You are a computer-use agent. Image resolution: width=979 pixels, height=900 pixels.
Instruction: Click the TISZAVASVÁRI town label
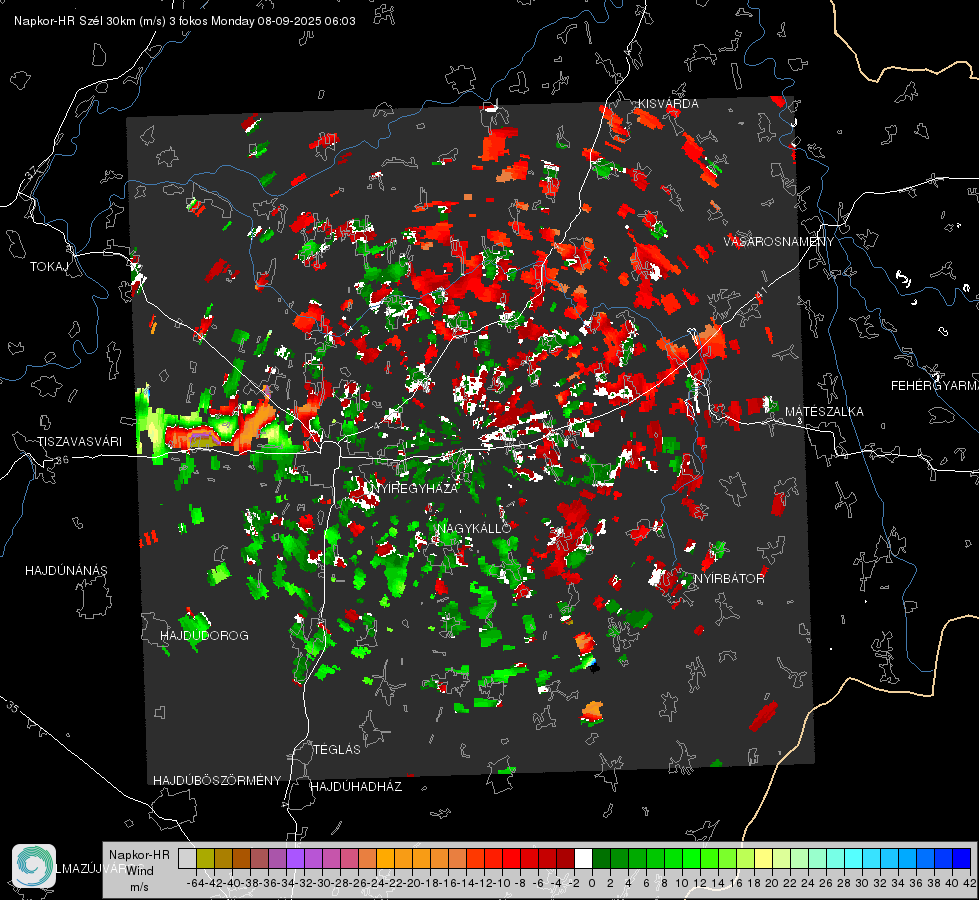point(79,442)
